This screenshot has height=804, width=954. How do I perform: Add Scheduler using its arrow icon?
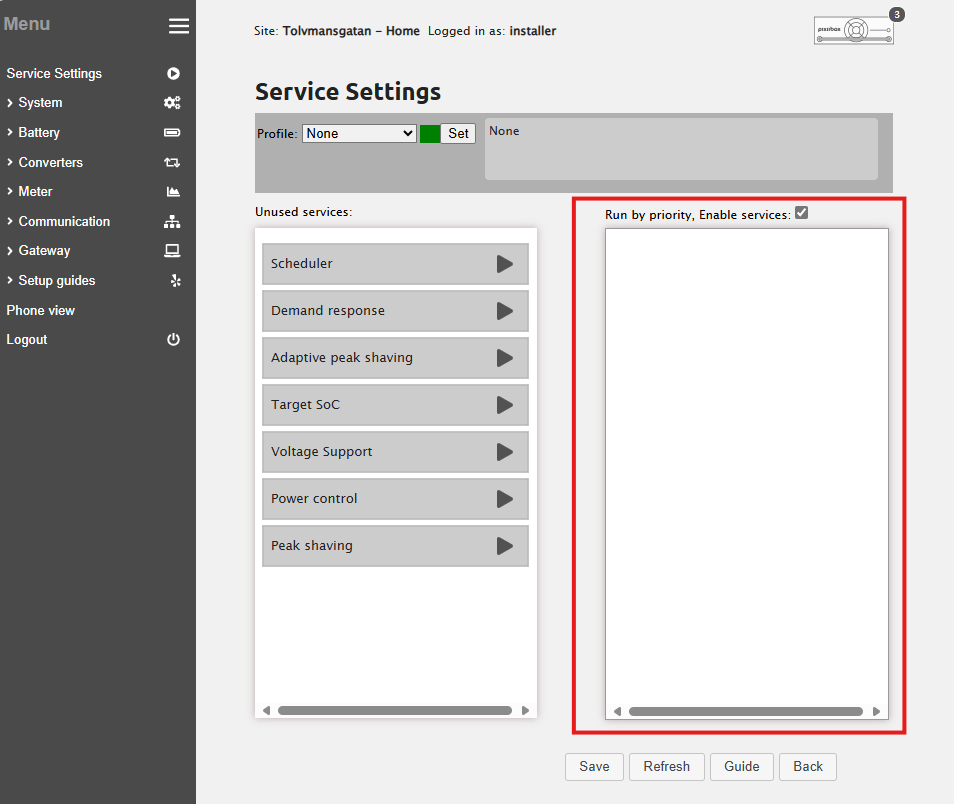click(x=504, y=264)
